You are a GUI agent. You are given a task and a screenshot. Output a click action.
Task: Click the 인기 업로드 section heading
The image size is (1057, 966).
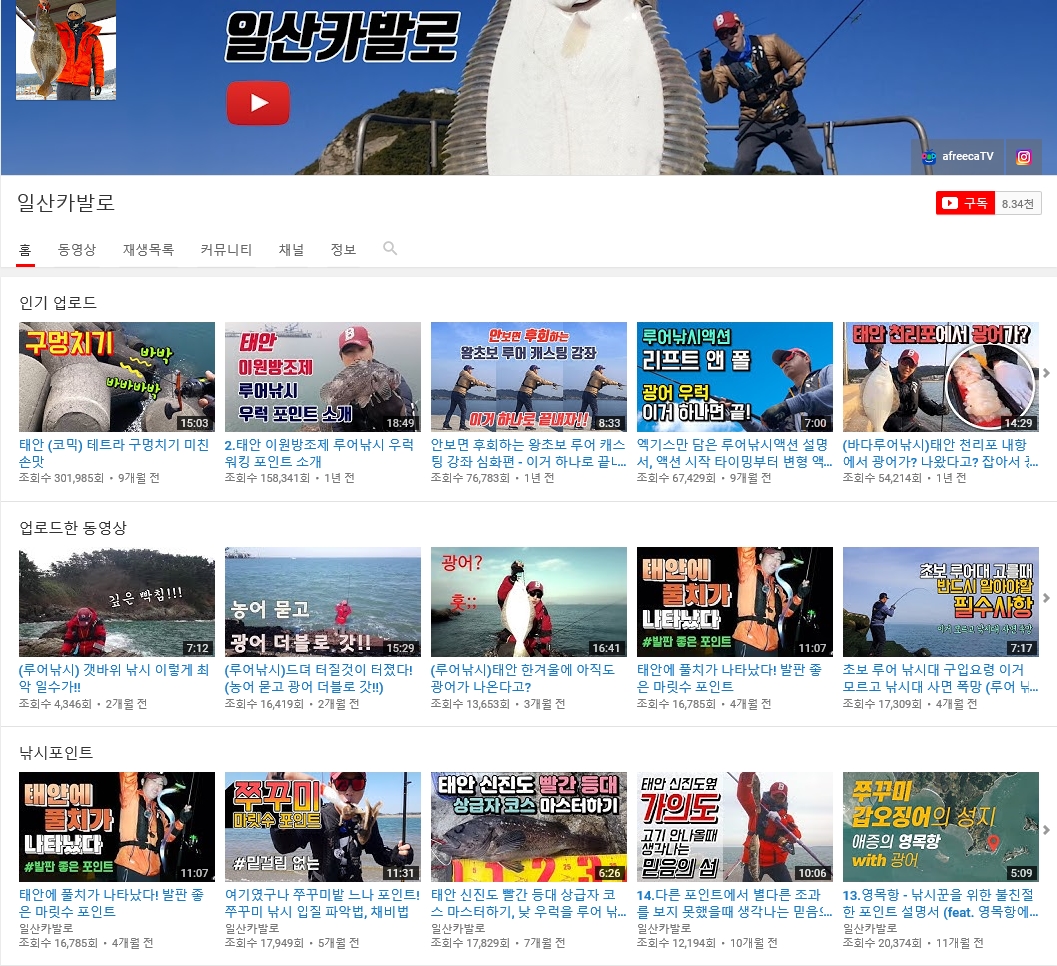tap(58, 302)
